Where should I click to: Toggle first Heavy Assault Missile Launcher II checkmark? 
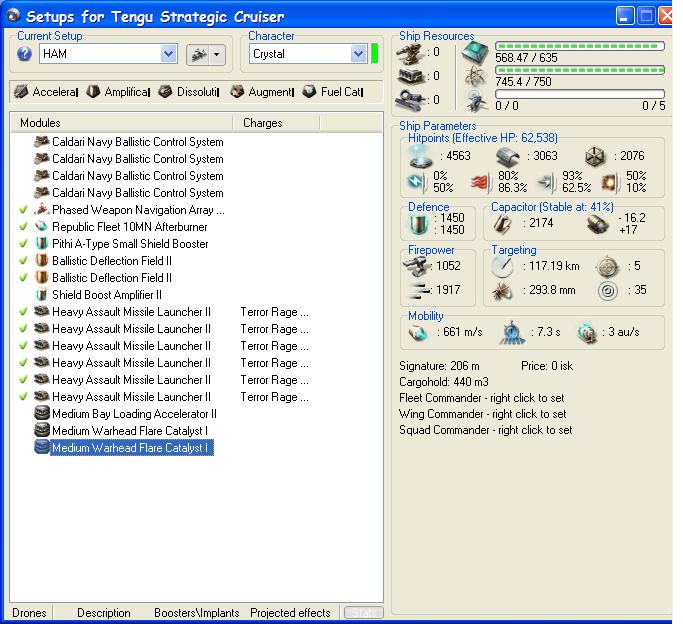24,312
